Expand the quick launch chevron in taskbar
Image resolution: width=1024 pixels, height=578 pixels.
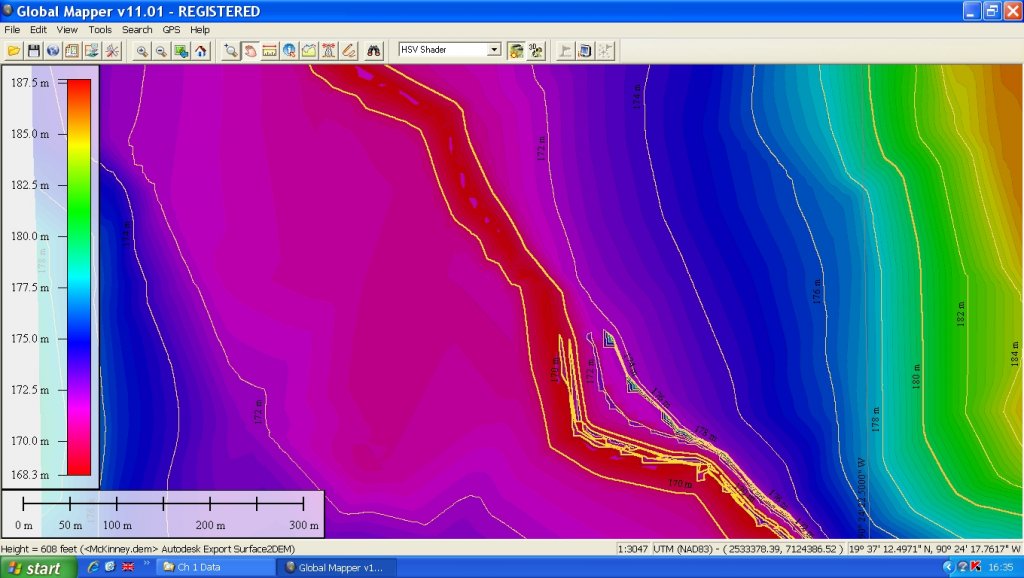pyautogui.click(x=147, y=564)
